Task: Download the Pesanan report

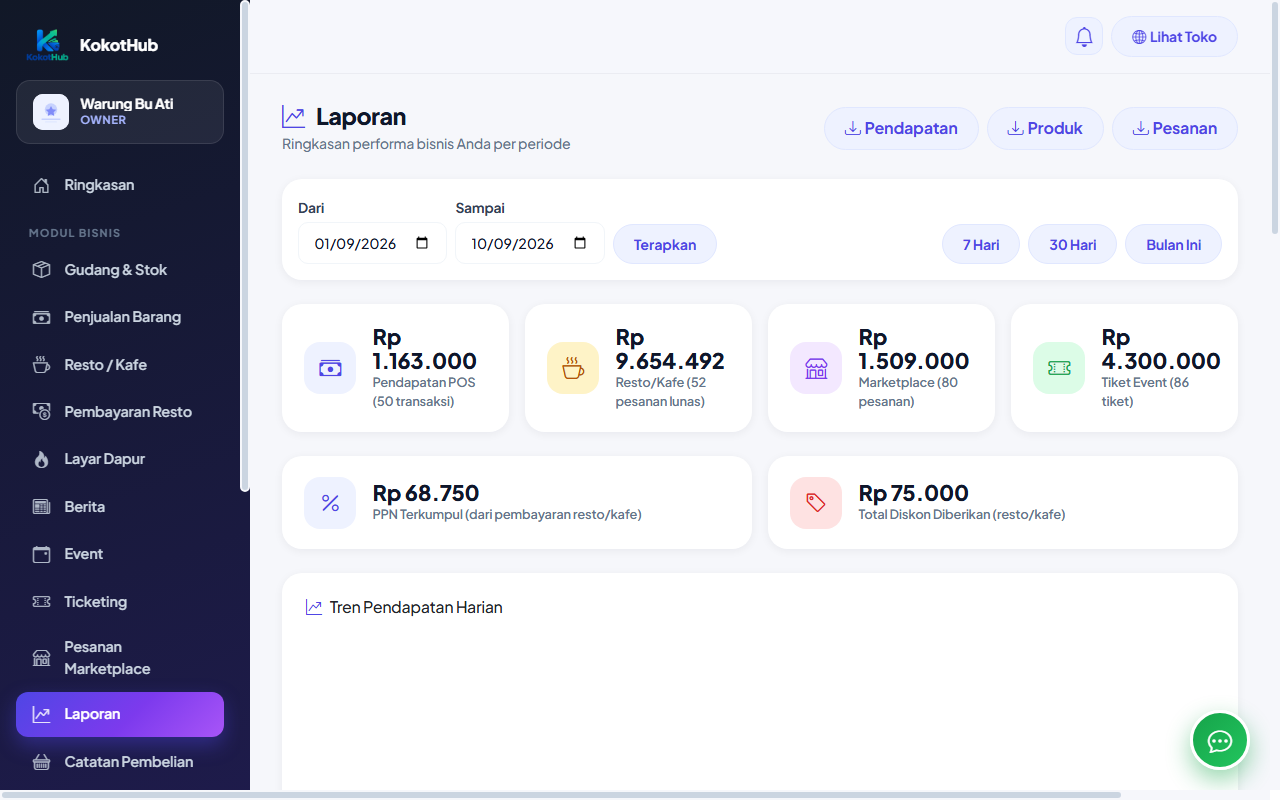Action: point(1175,128)
